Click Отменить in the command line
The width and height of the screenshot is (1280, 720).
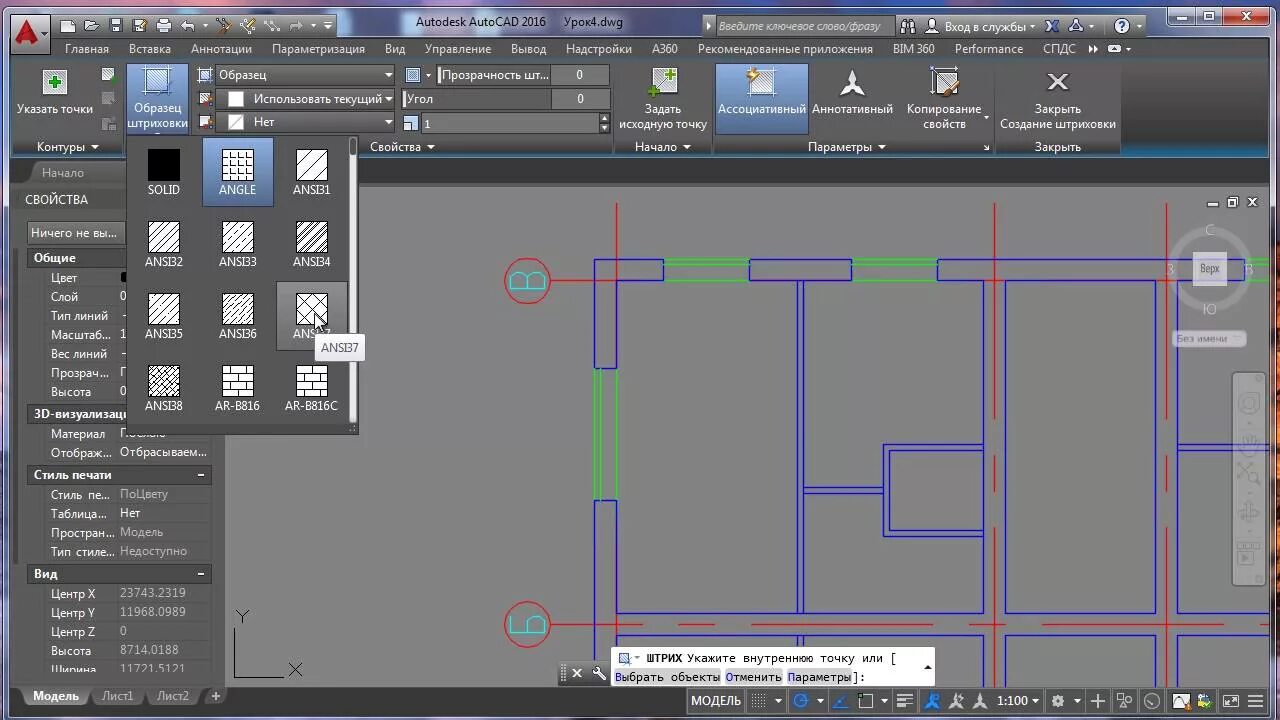[752, 676]
